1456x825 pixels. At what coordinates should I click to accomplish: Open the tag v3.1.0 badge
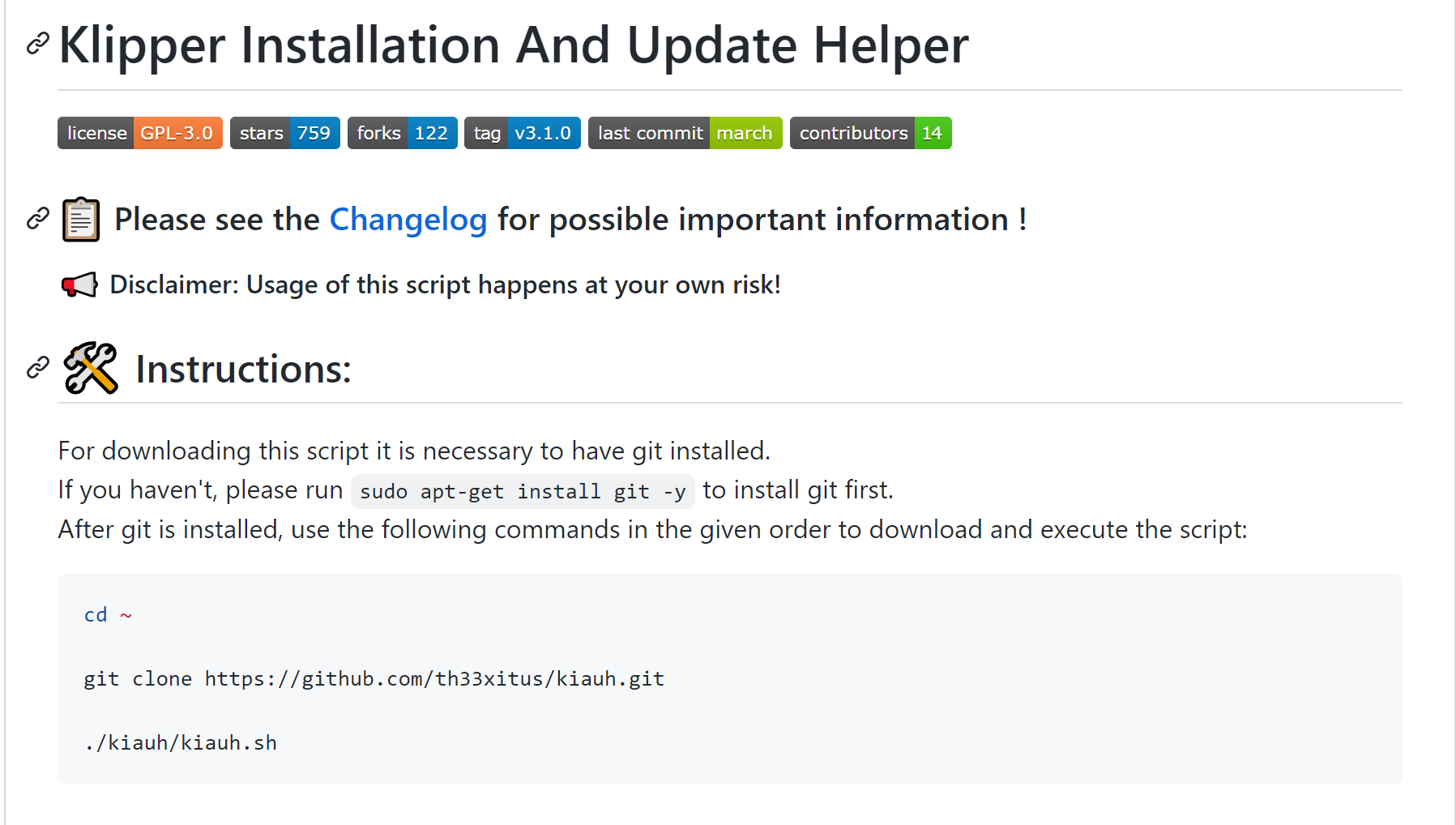pos(523,133)
